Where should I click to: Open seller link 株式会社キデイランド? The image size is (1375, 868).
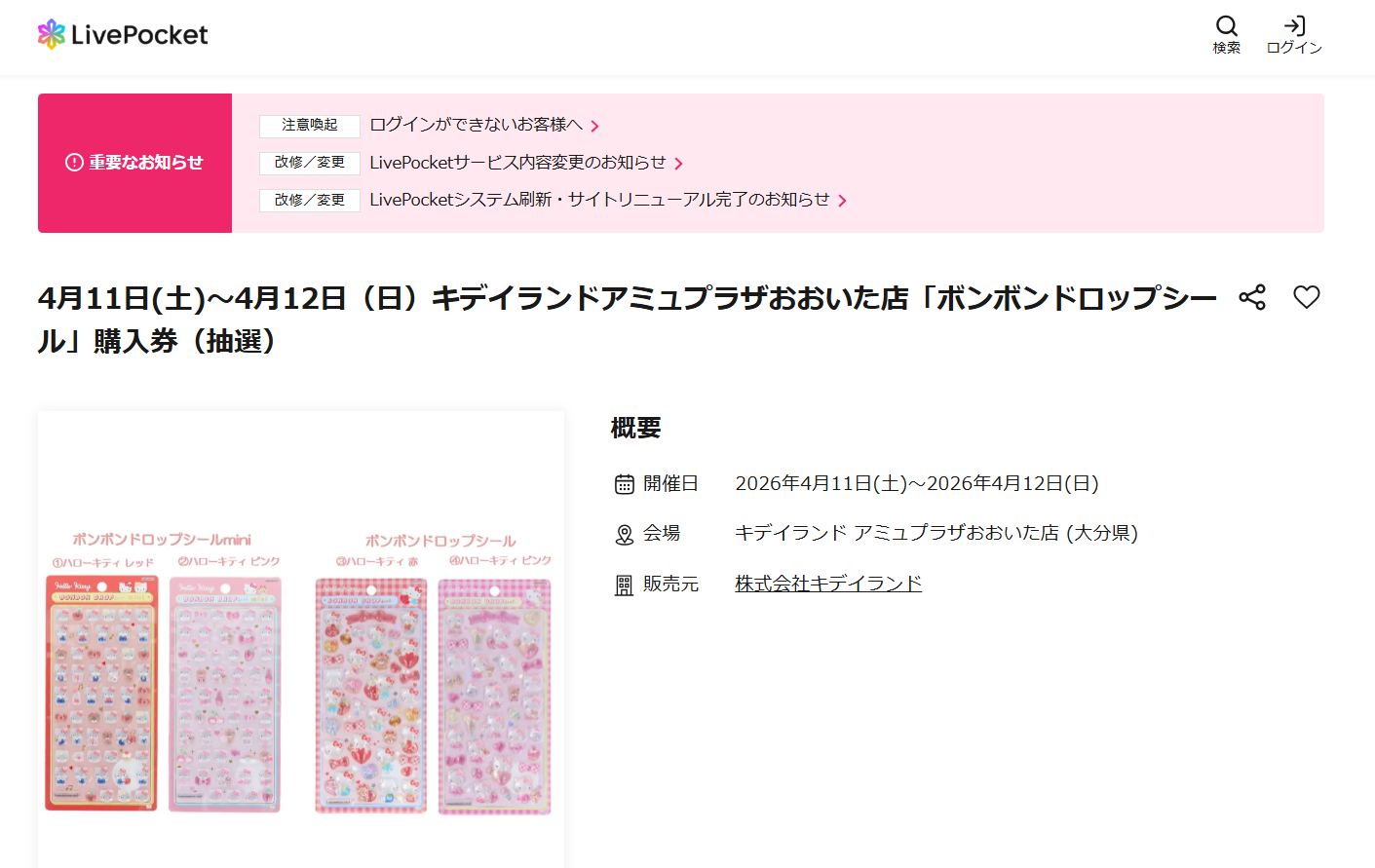828,584
